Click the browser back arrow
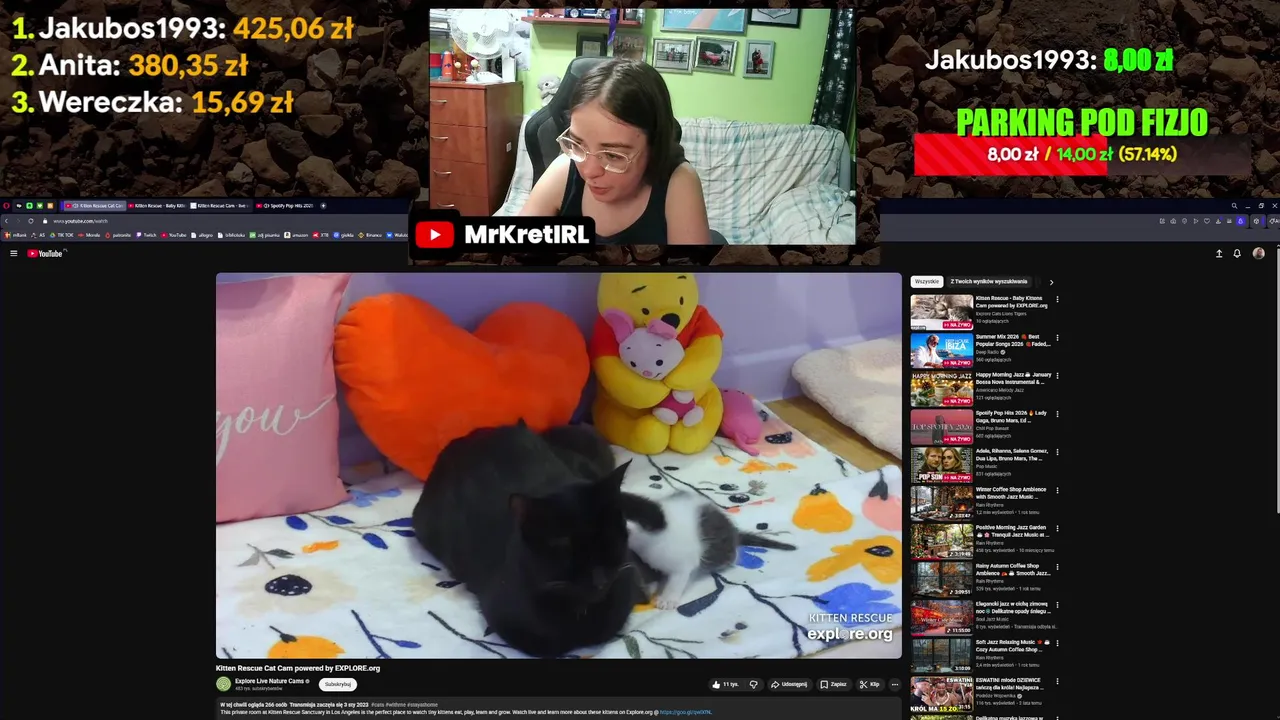Image resolution: width=1280 pixels, height=720 pixels. click(x=6, y=221)
